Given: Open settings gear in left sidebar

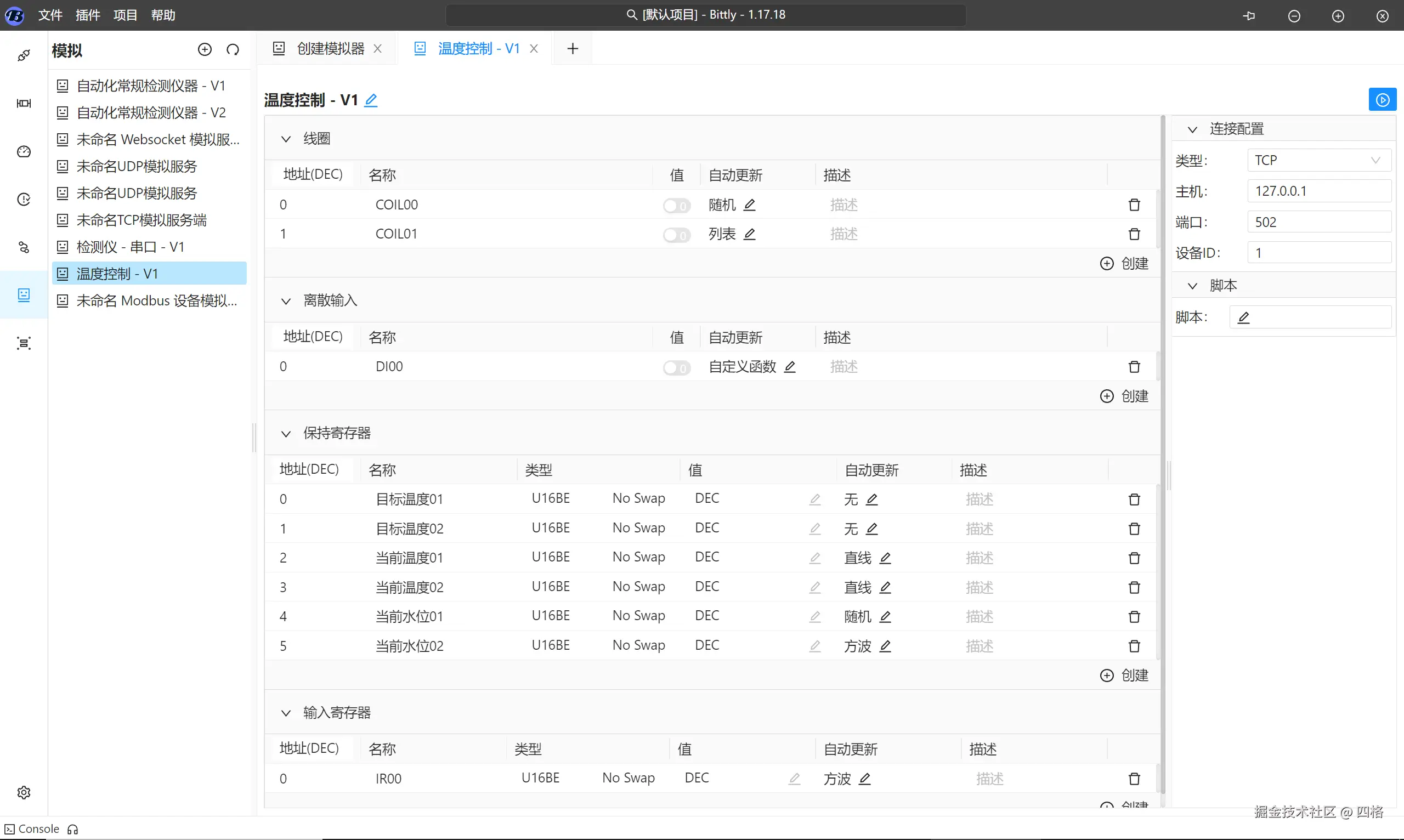Looking at the screenshot, I should [x=24, y=792].
